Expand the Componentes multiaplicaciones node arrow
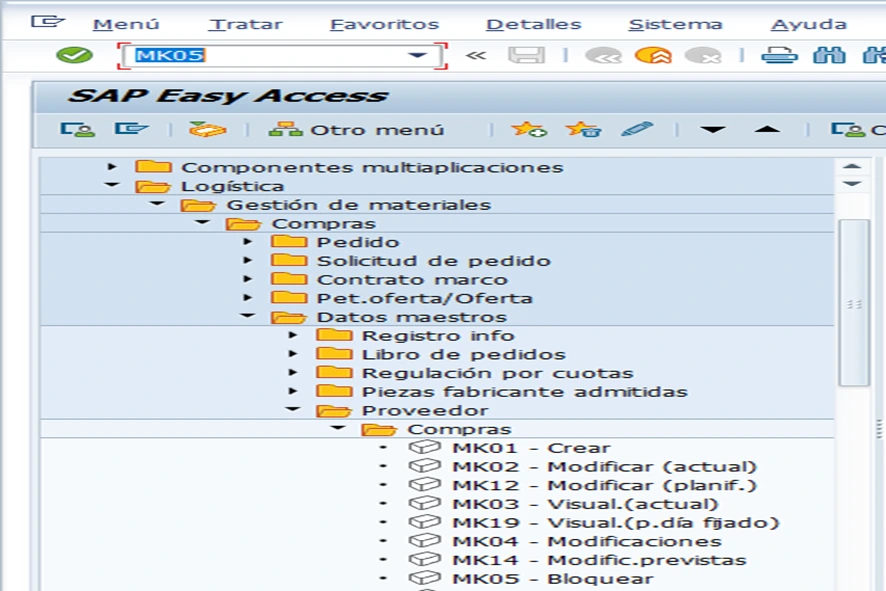Viewport: 886px width, 591px height. (x=112, y=167)
